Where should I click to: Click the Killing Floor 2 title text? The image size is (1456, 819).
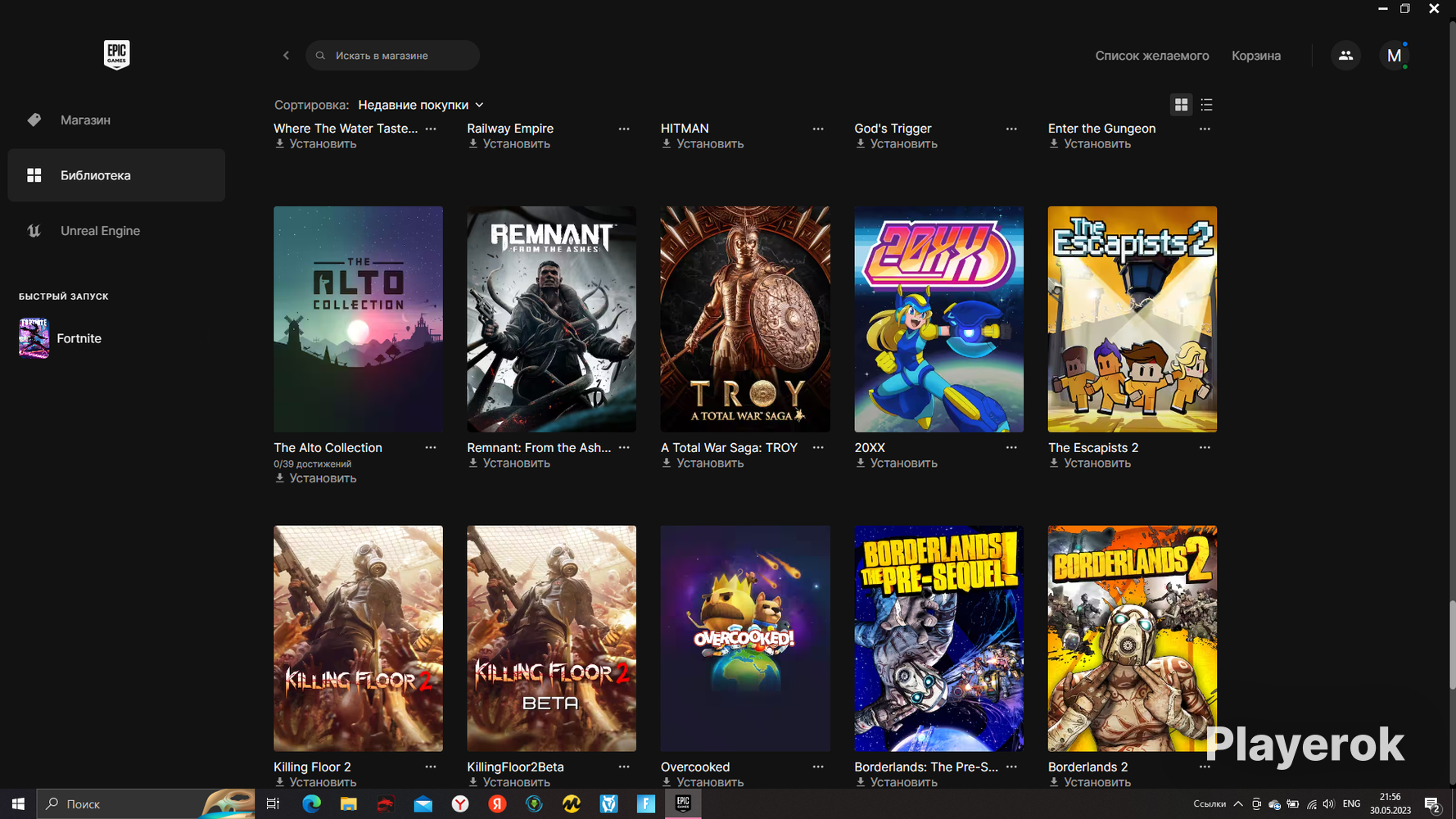(312, 767)
